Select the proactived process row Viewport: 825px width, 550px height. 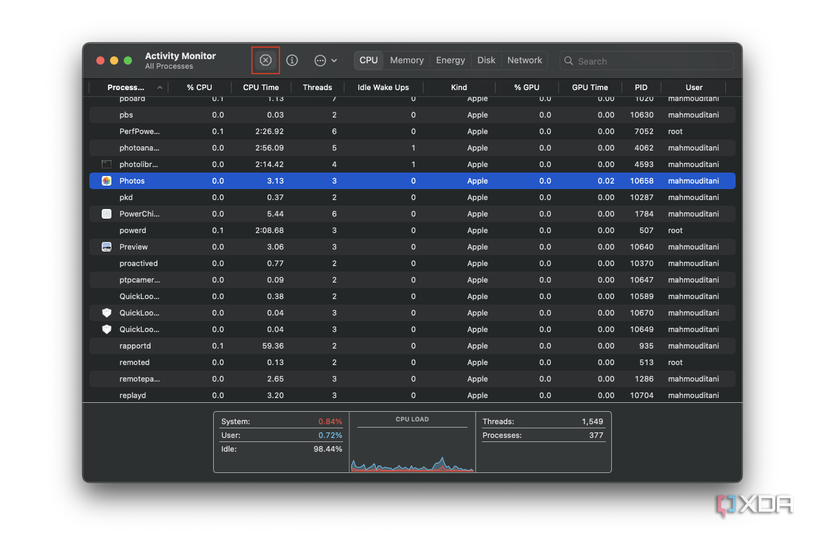[x=412, y=263]
